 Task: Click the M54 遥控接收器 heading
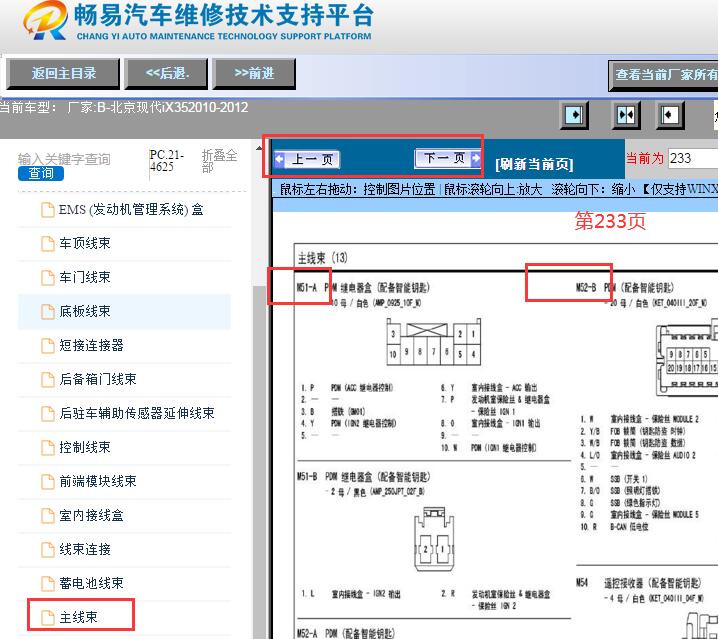[x=638, y=583]
